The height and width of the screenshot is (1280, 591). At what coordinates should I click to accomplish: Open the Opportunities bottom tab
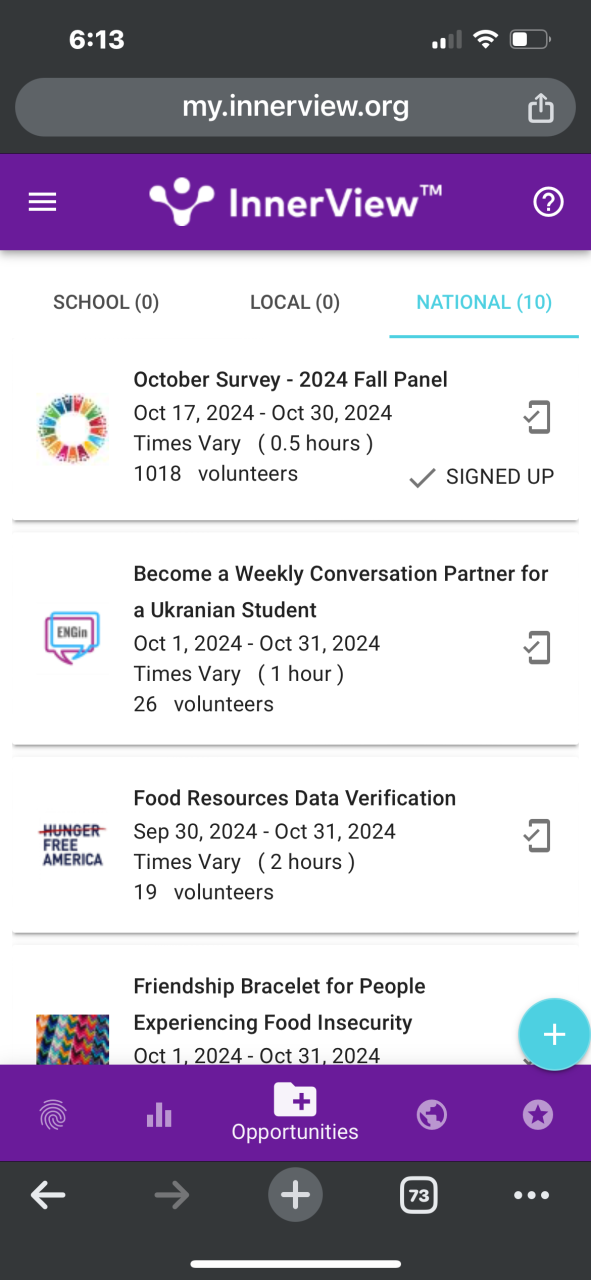pos(295,1113)
